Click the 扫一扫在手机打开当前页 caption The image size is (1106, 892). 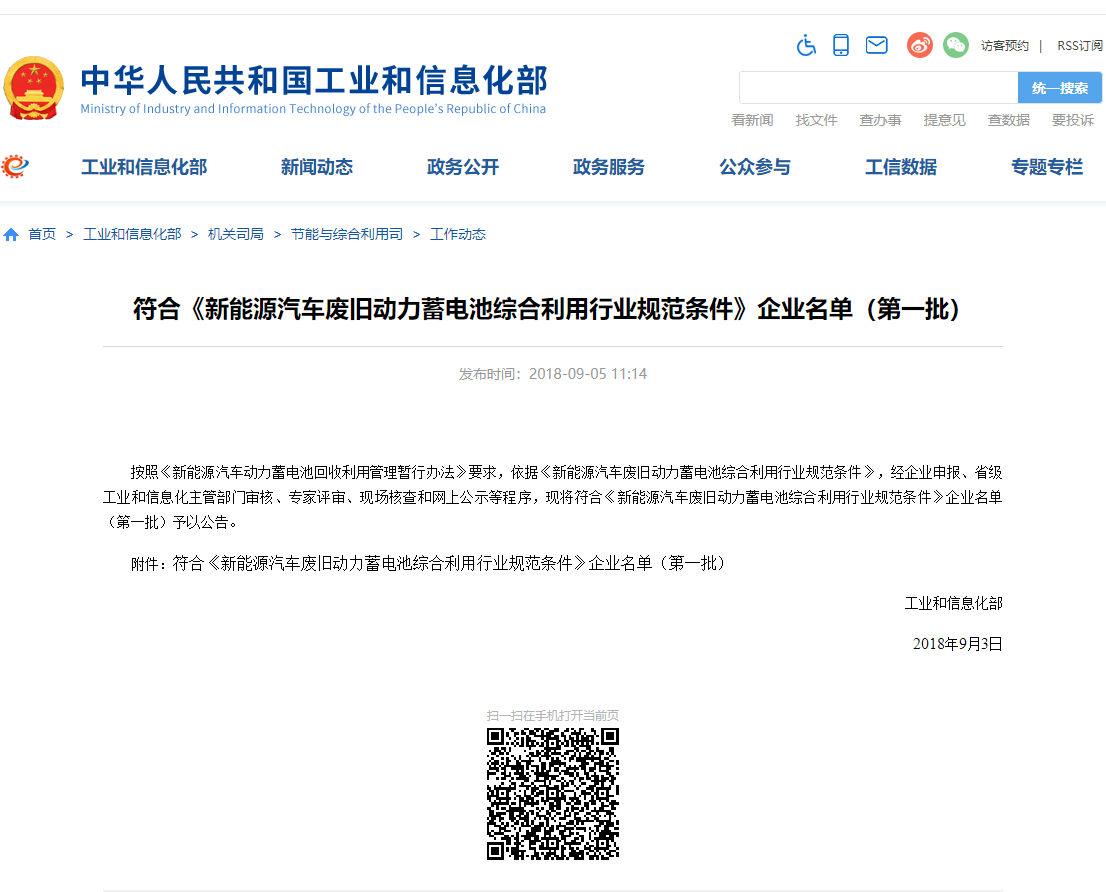pyautogui.click(x=553, y=716)
